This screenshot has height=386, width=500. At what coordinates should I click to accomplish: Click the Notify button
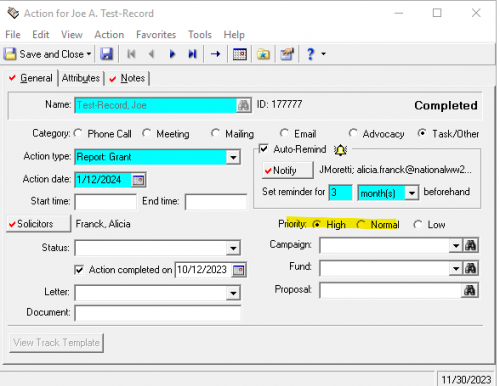click(x=288, y=170)
